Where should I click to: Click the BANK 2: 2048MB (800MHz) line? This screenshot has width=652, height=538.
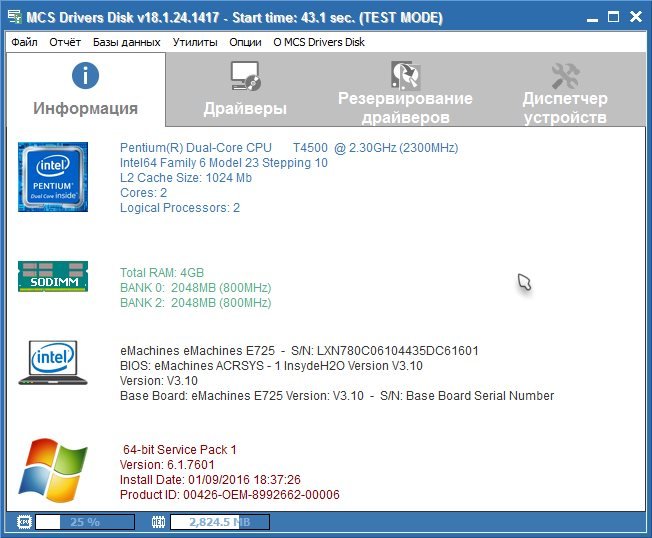[x=196, y=302]
